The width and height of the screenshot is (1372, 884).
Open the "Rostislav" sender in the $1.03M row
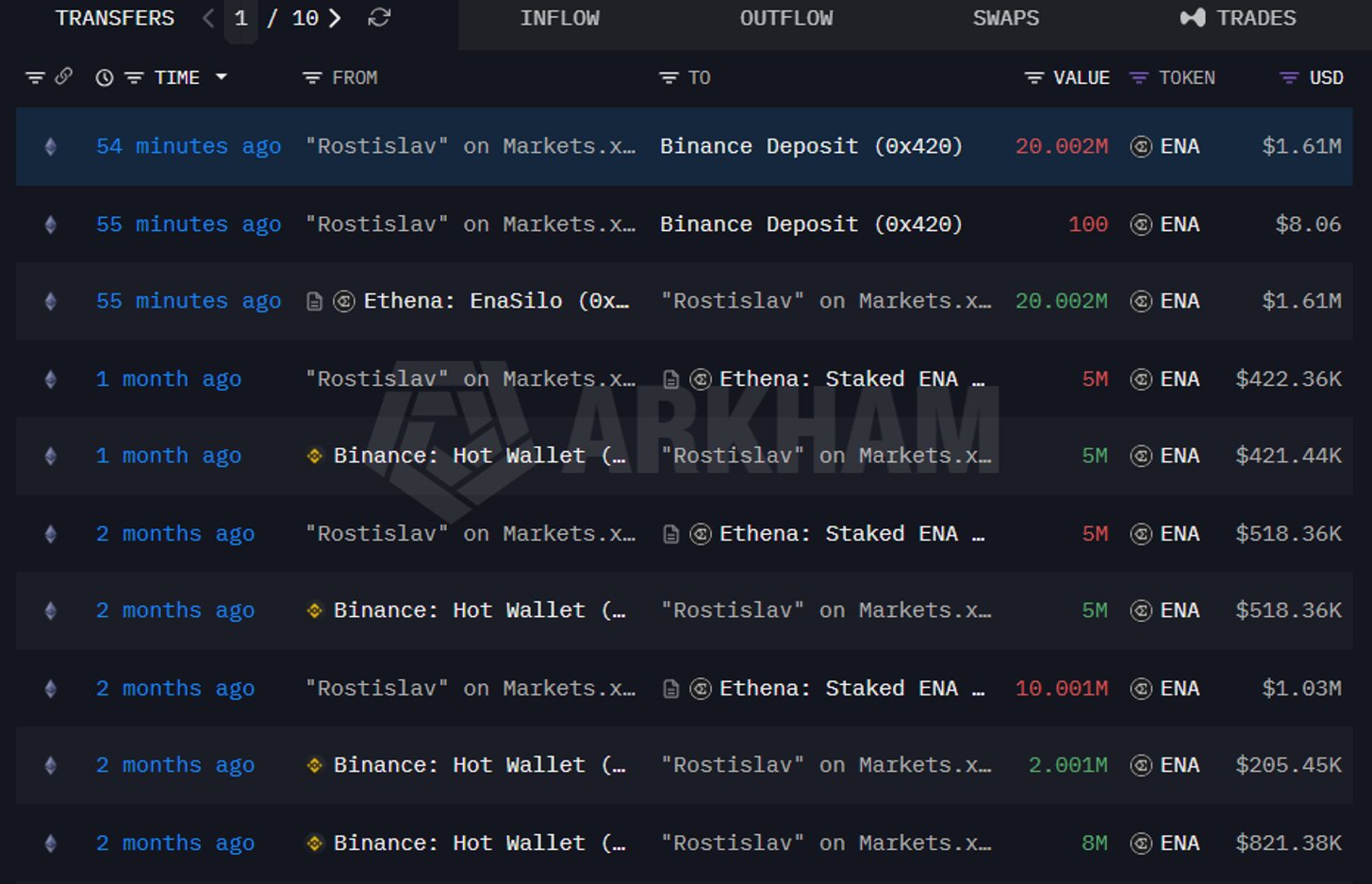point(471,689)
